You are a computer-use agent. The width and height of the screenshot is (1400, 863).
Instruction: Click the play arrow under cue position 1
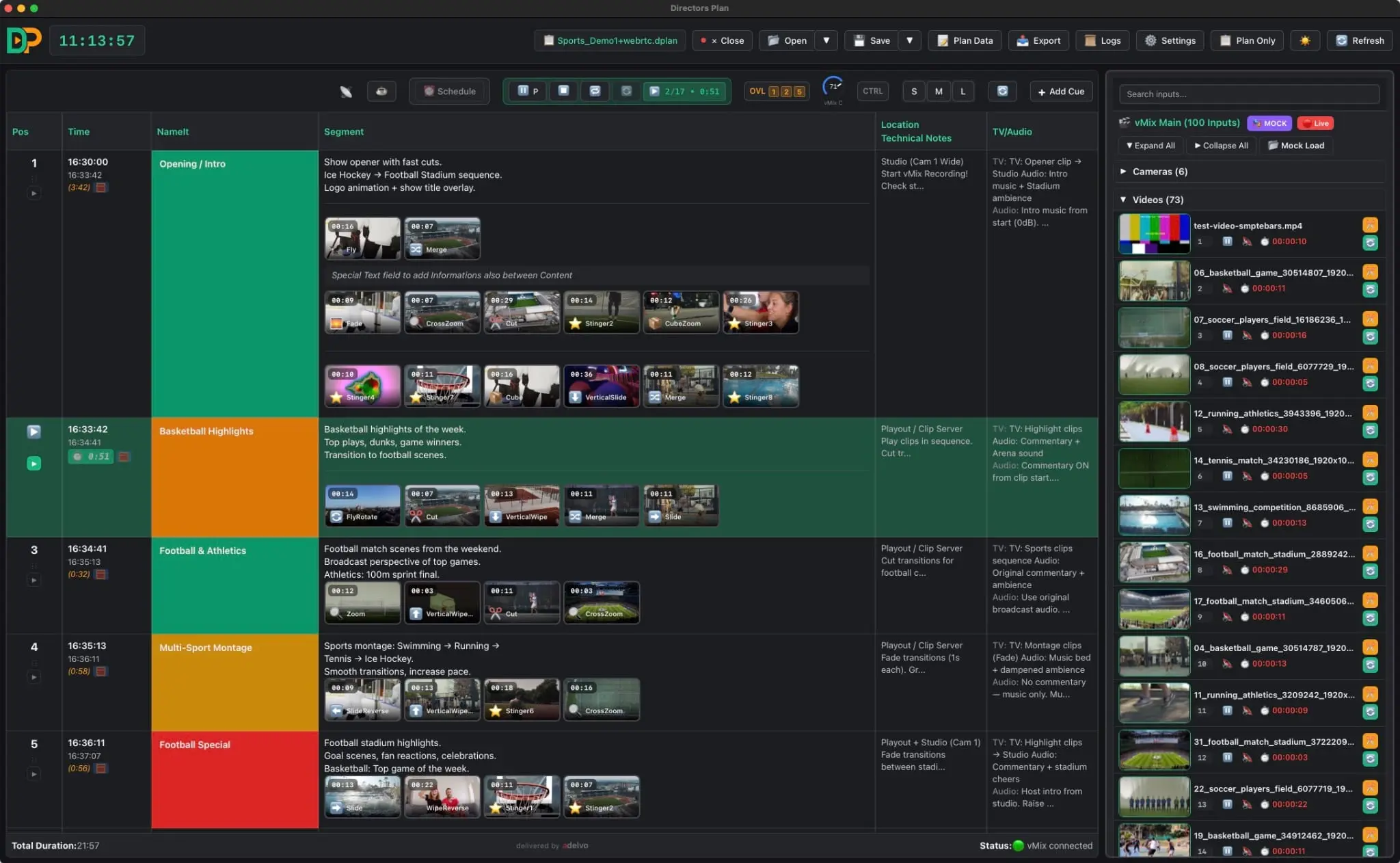(x=33, y=194)
